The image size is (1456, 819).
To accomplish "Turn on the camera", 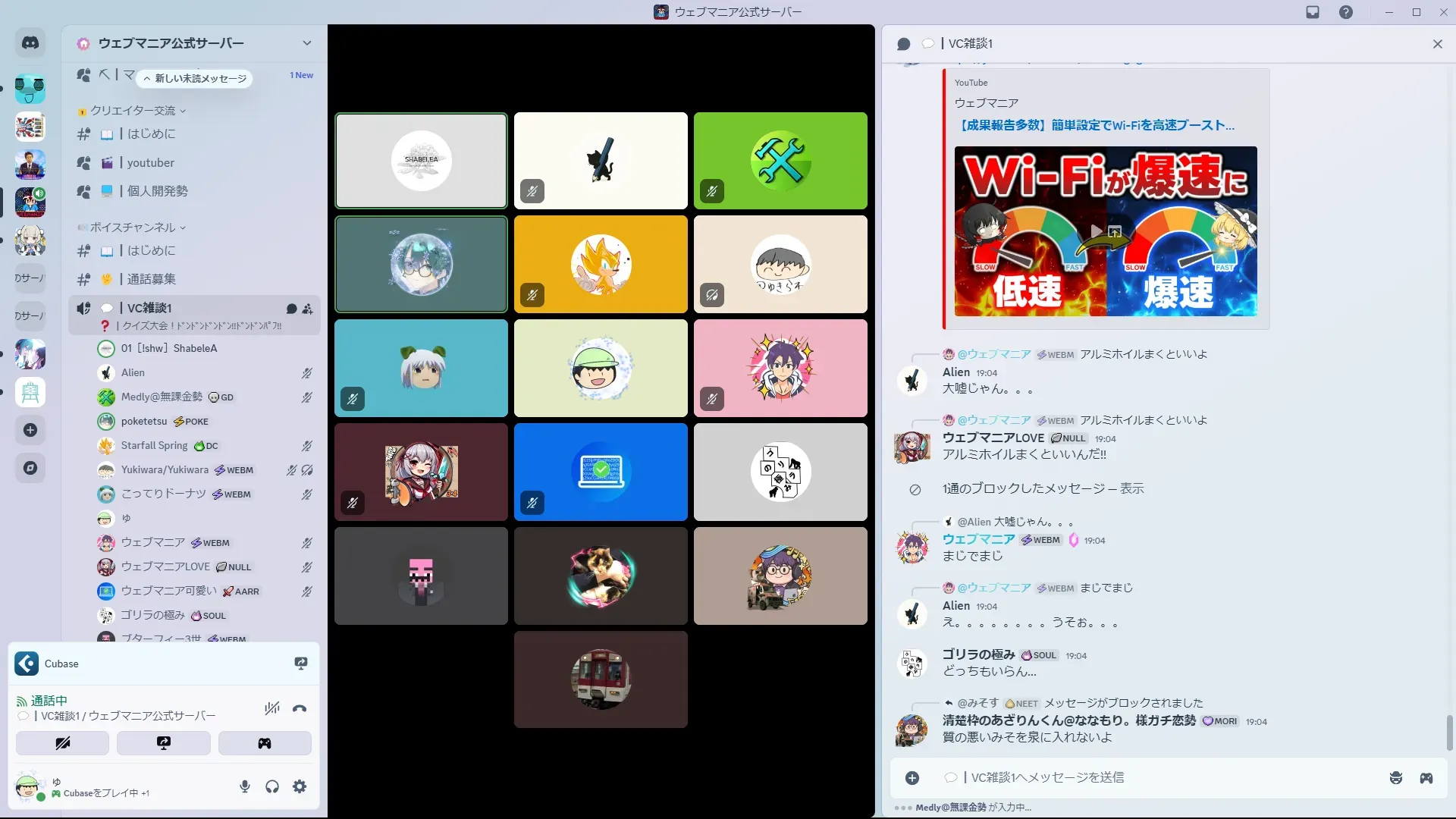I will tap(62, 743).
